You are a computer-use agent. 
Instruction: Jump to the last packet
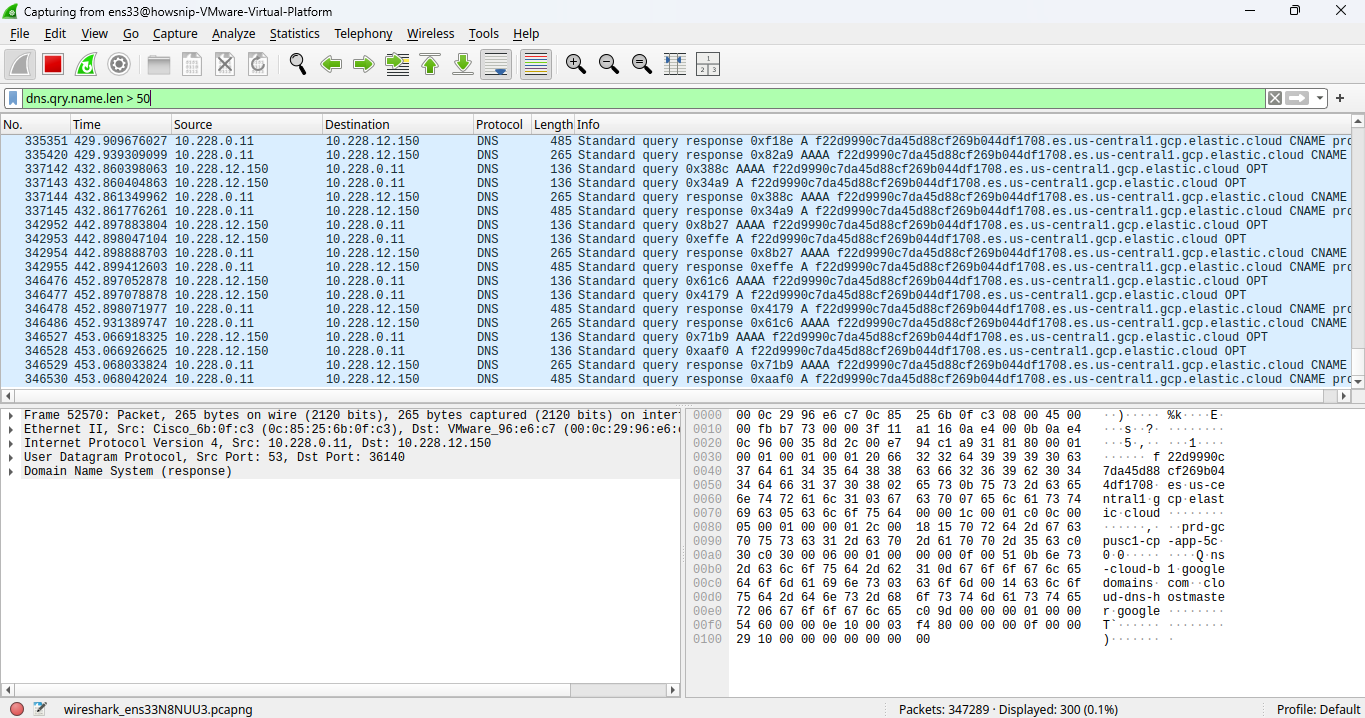[x=463, y=64]
